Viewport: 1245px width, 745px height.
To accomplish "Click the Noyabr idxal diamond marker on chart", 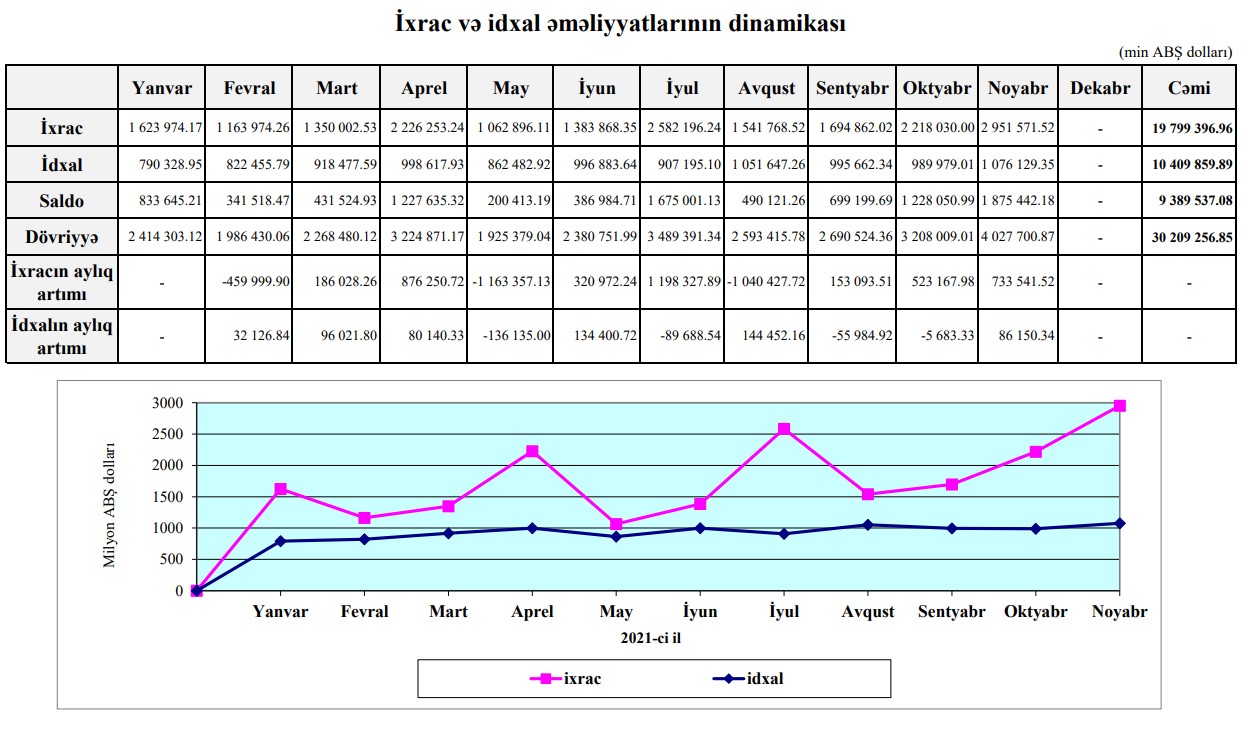I will (1120, 523).
